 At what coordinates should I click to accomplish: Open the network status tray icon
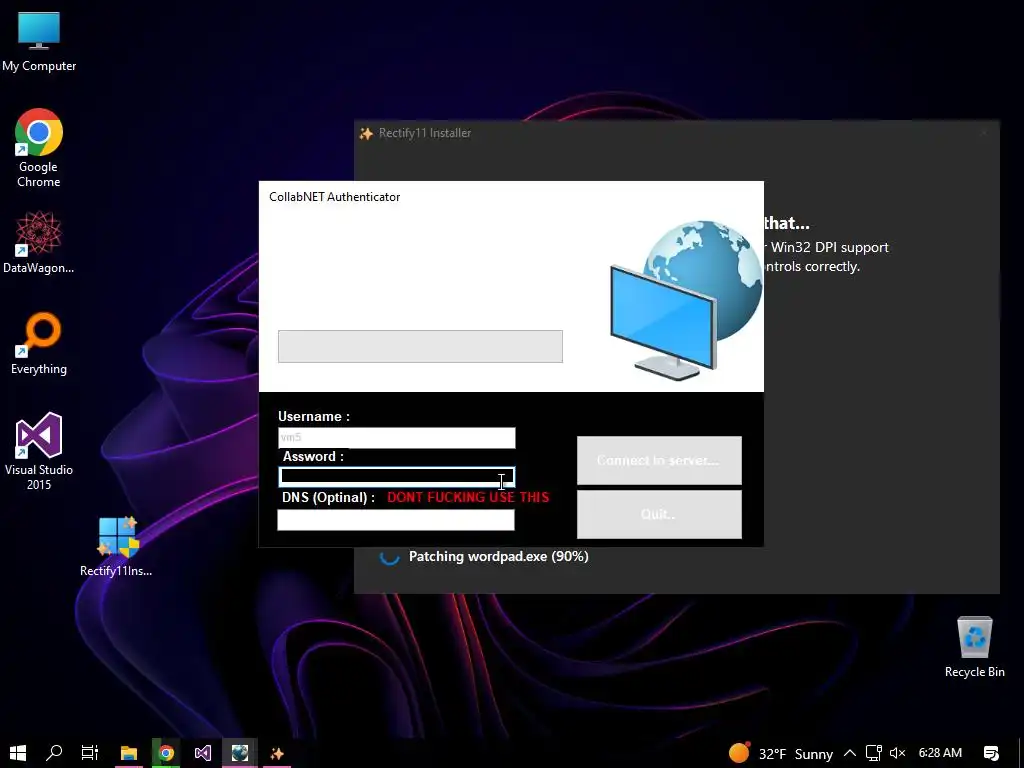pyautogui.click(x=873, y=754)
